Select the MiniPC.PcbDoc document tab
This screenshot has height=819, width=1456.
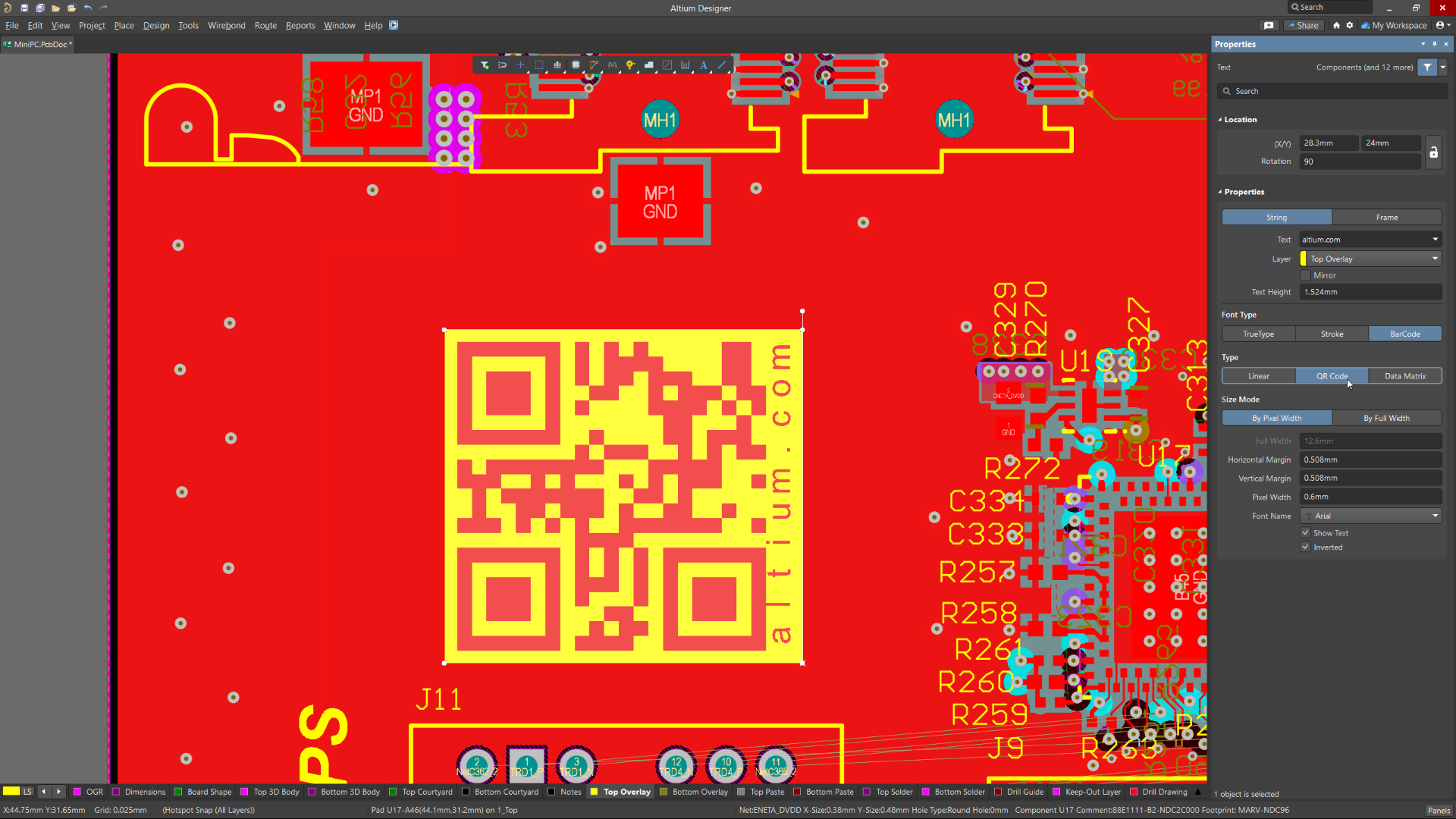tap(38, 44)
